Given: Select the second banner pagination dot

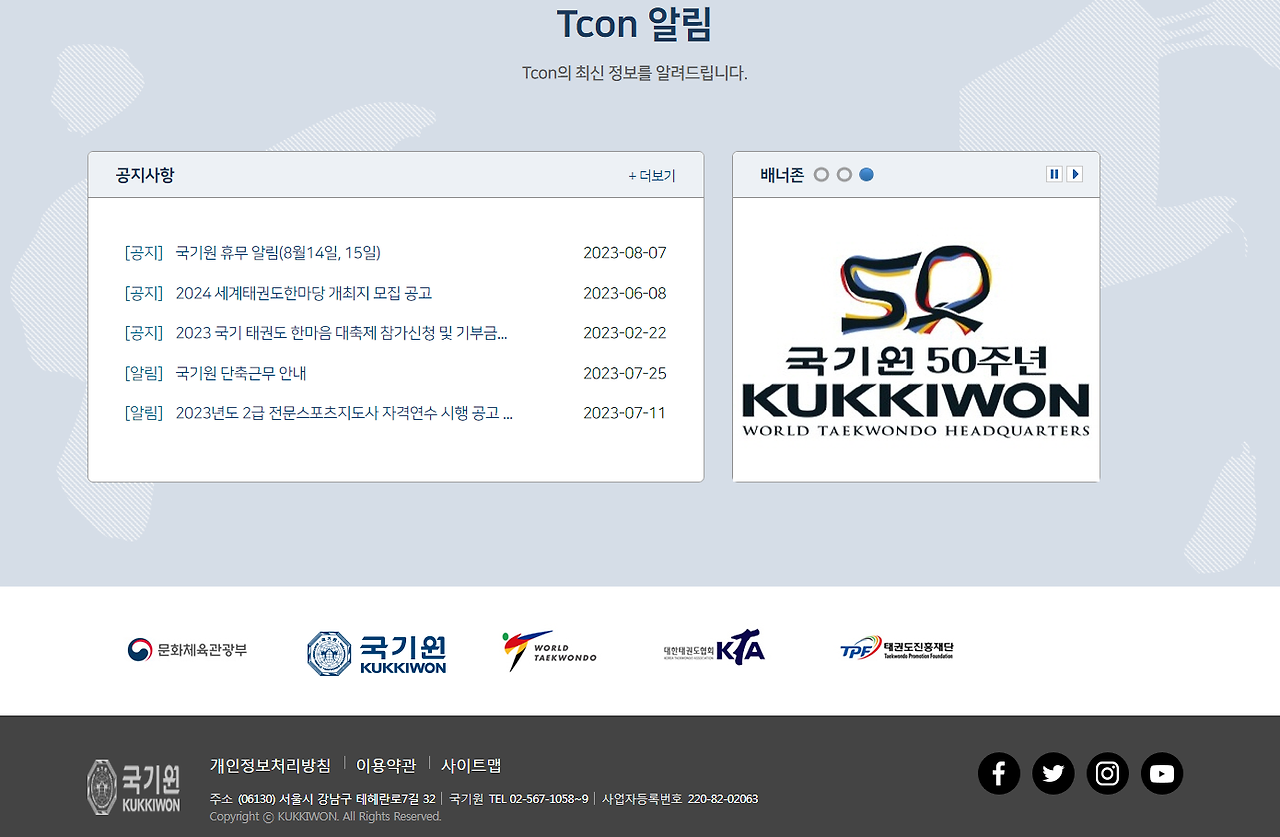Looking at the screenshot, I should pyautogui.click(x=843, y=174).
